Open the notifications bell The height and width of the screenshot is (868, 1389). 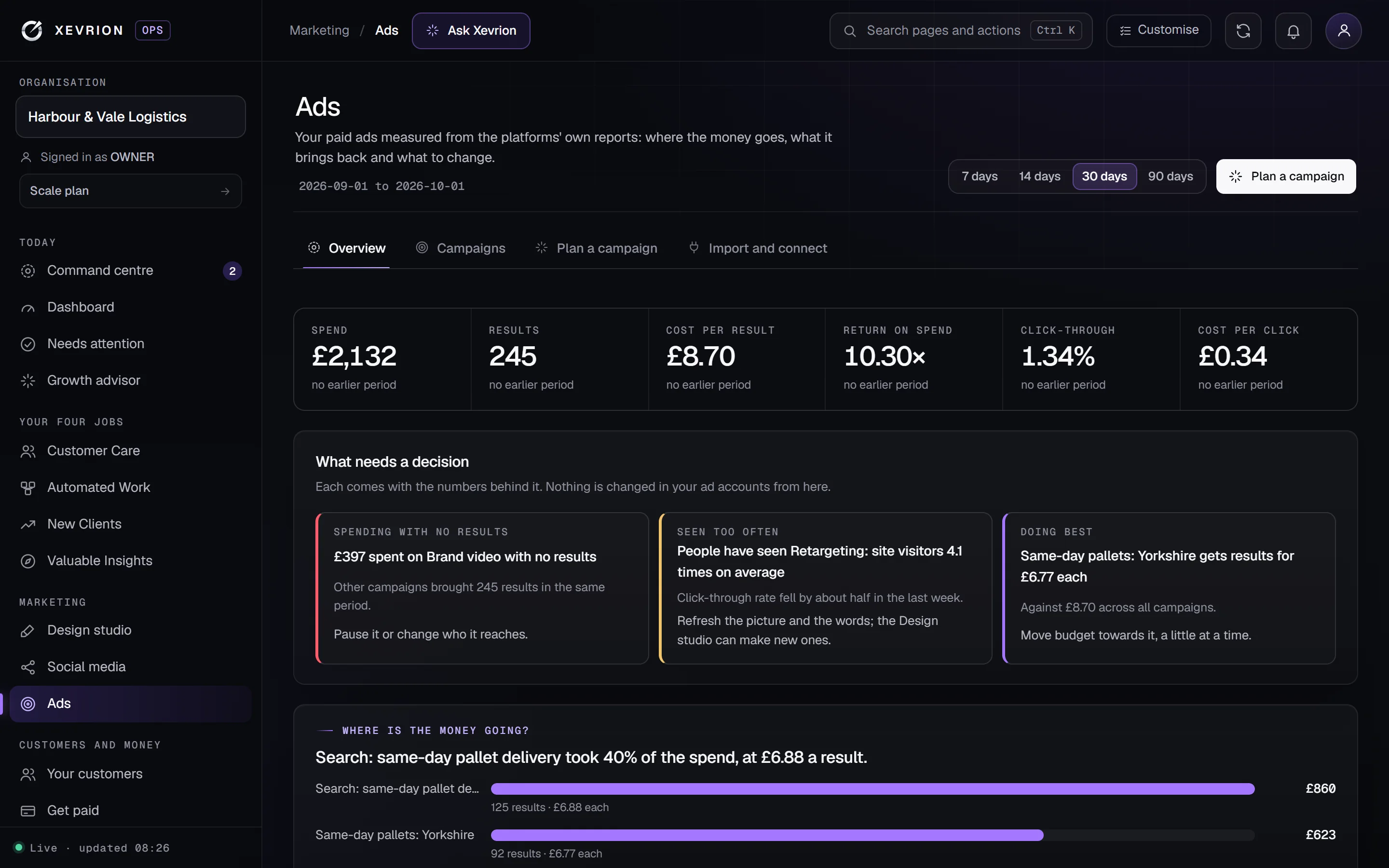(x=1293, y=31)
